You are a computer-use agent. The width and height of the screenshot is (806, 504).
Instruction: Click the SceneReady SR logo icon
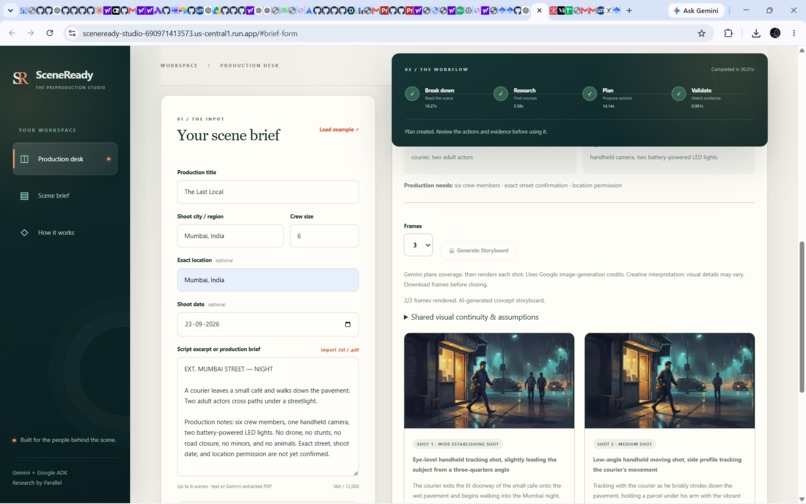click(x=21, y=78)
